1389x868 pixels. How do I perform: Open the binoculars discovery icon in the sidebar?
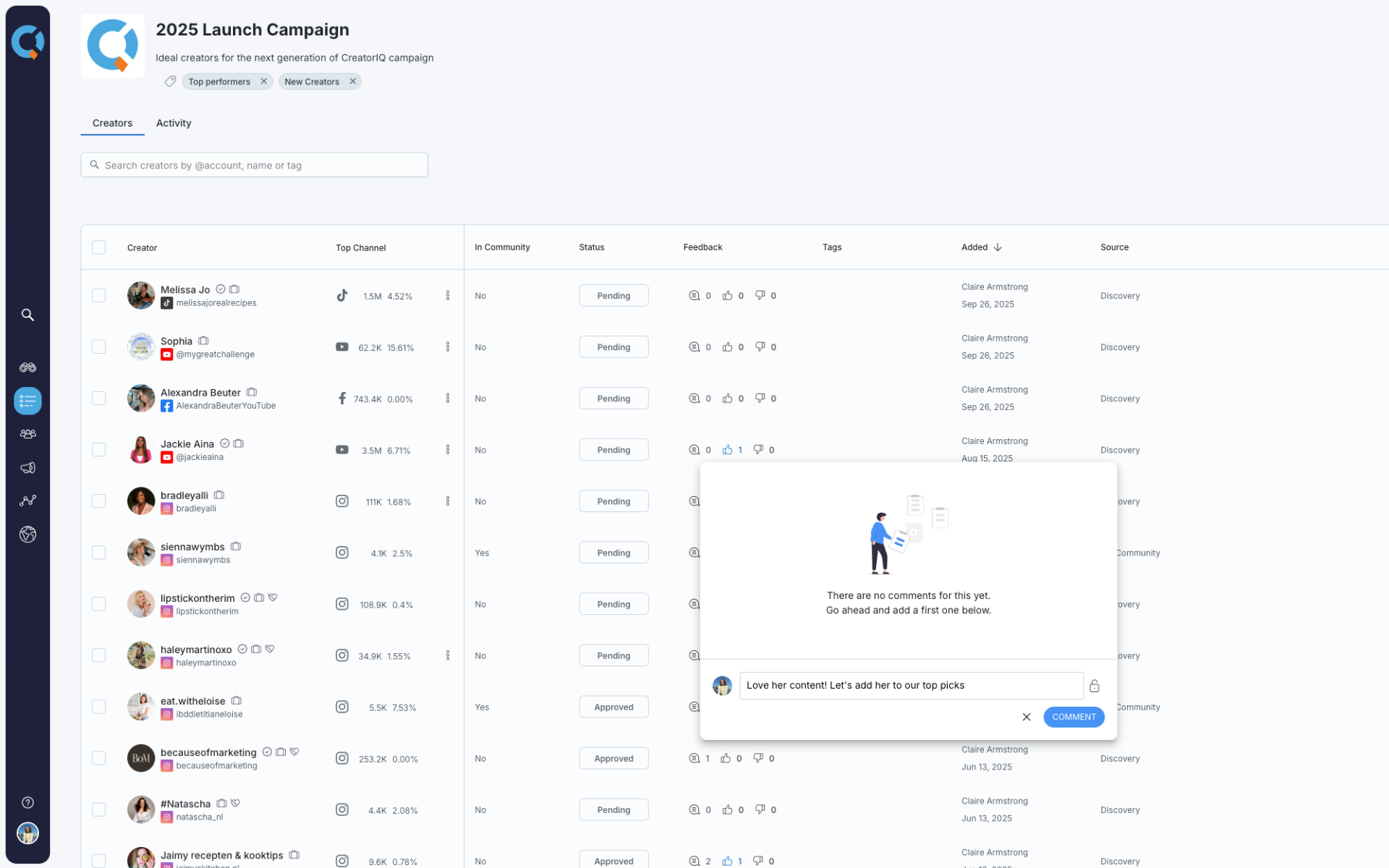pyautogui.click(x=27, y=367)
